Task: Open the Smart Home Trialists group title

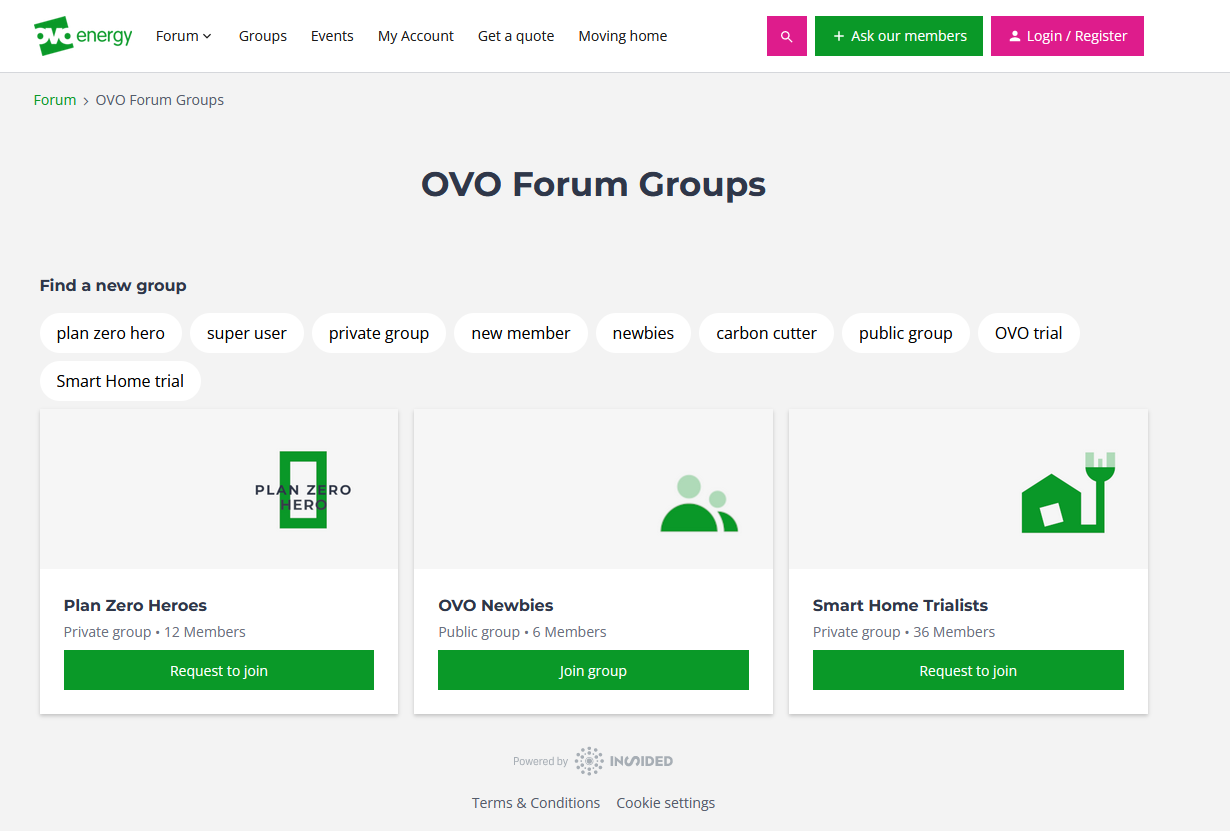Action: tap(900, 605)
